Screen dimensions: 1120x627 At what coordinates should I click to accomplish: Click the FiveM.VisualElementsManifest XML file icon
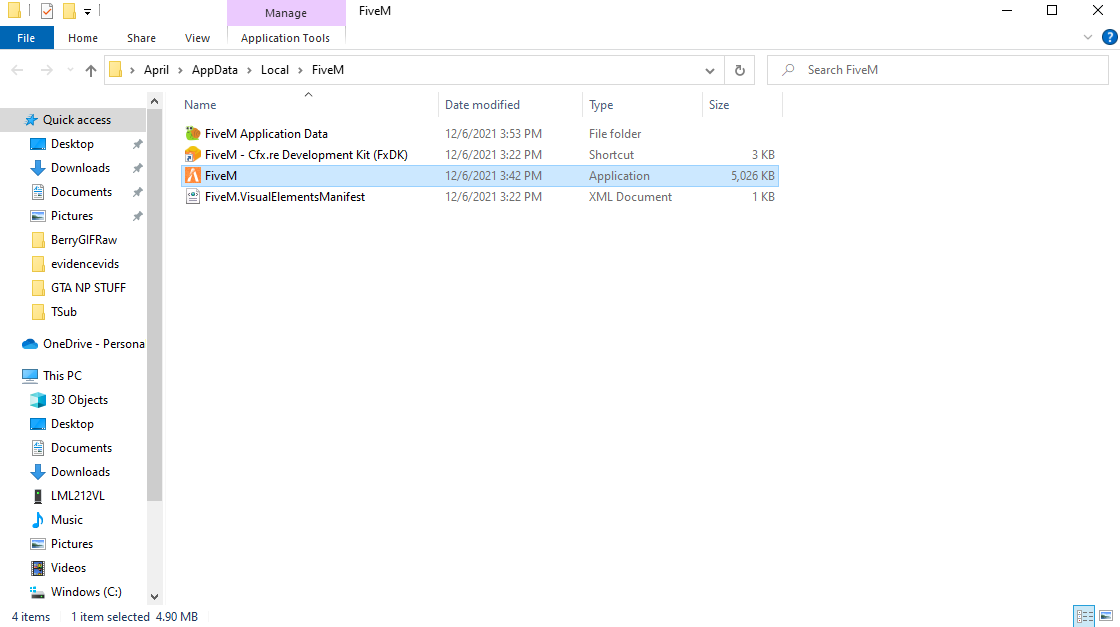[x=192, y=196]
